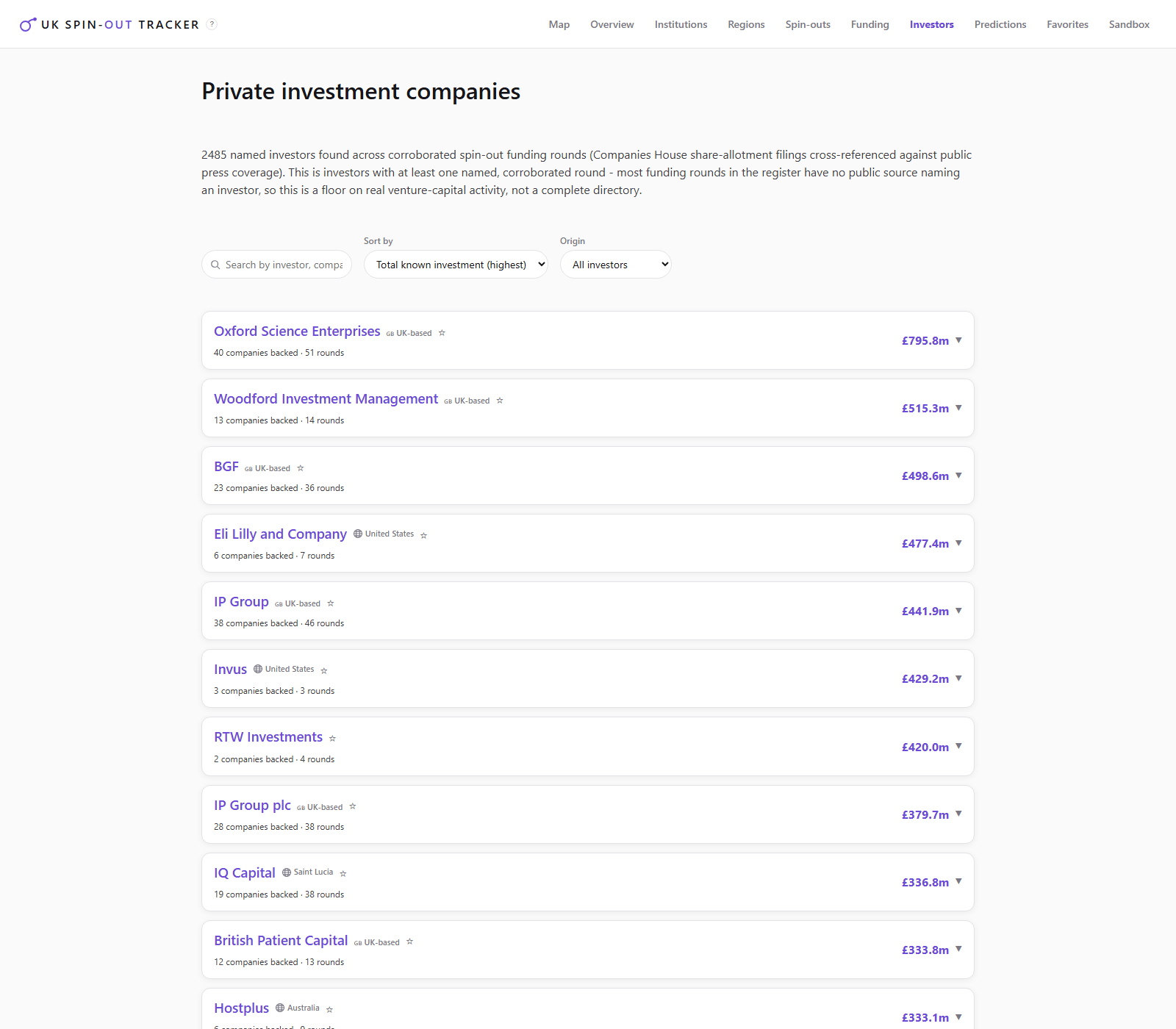Open Woodford Investment Management link
1176x1029 pixels.
point(326,399)
